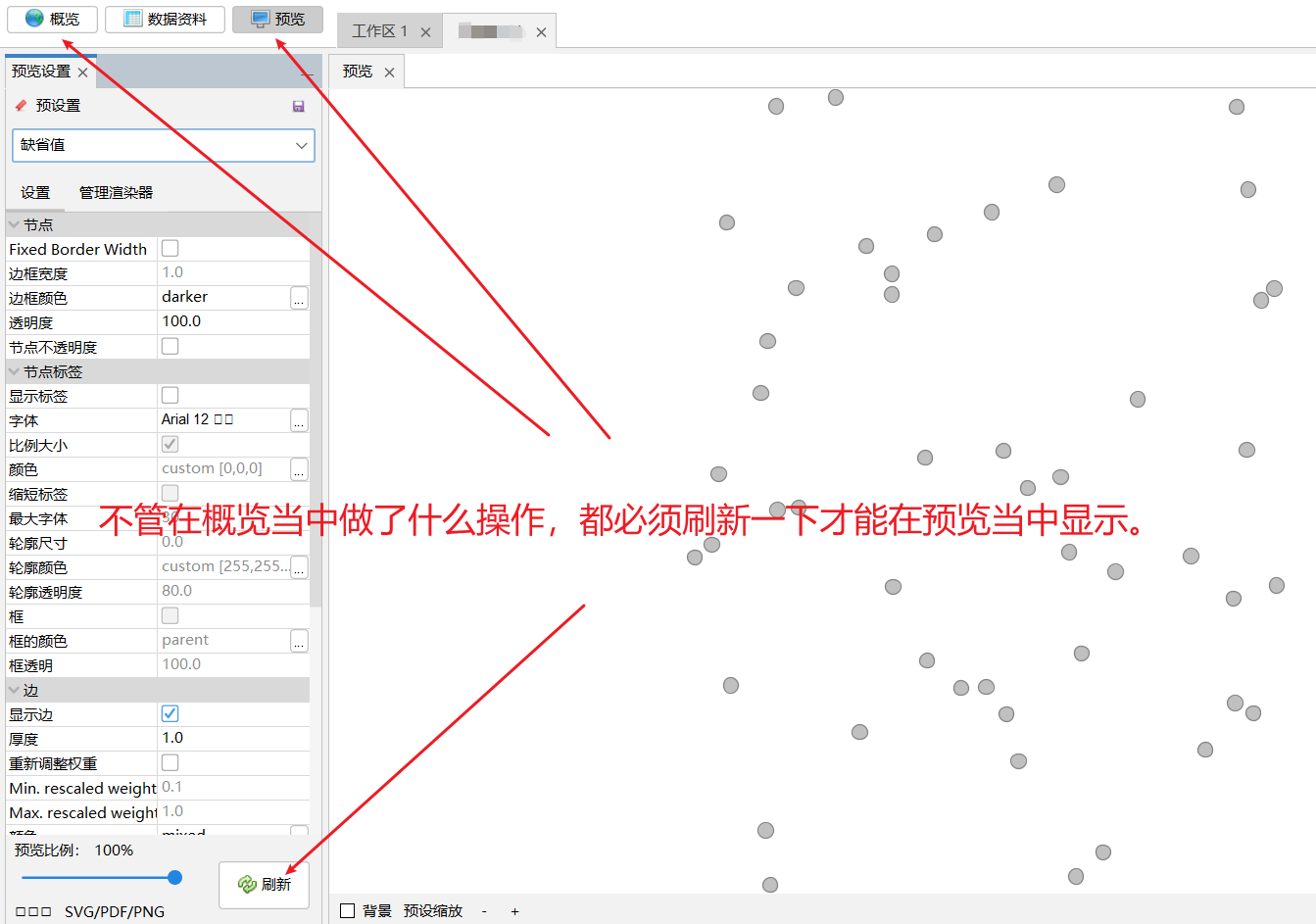Open the 边框颜色 color picker ellipsis
The height and width of the screenshot is (924, 1316).
coord(300,297)
